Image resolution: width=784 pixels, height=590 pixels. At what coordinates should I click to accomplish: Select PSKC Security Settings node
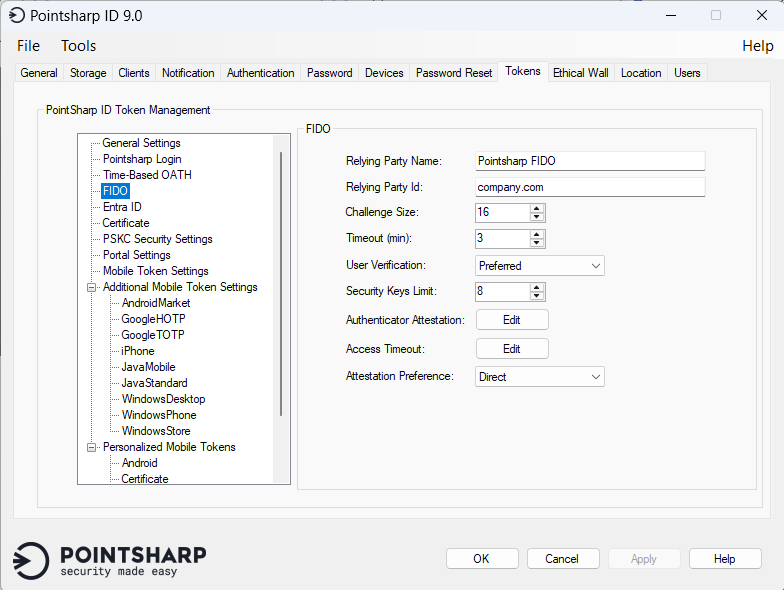tap(158, 239)
